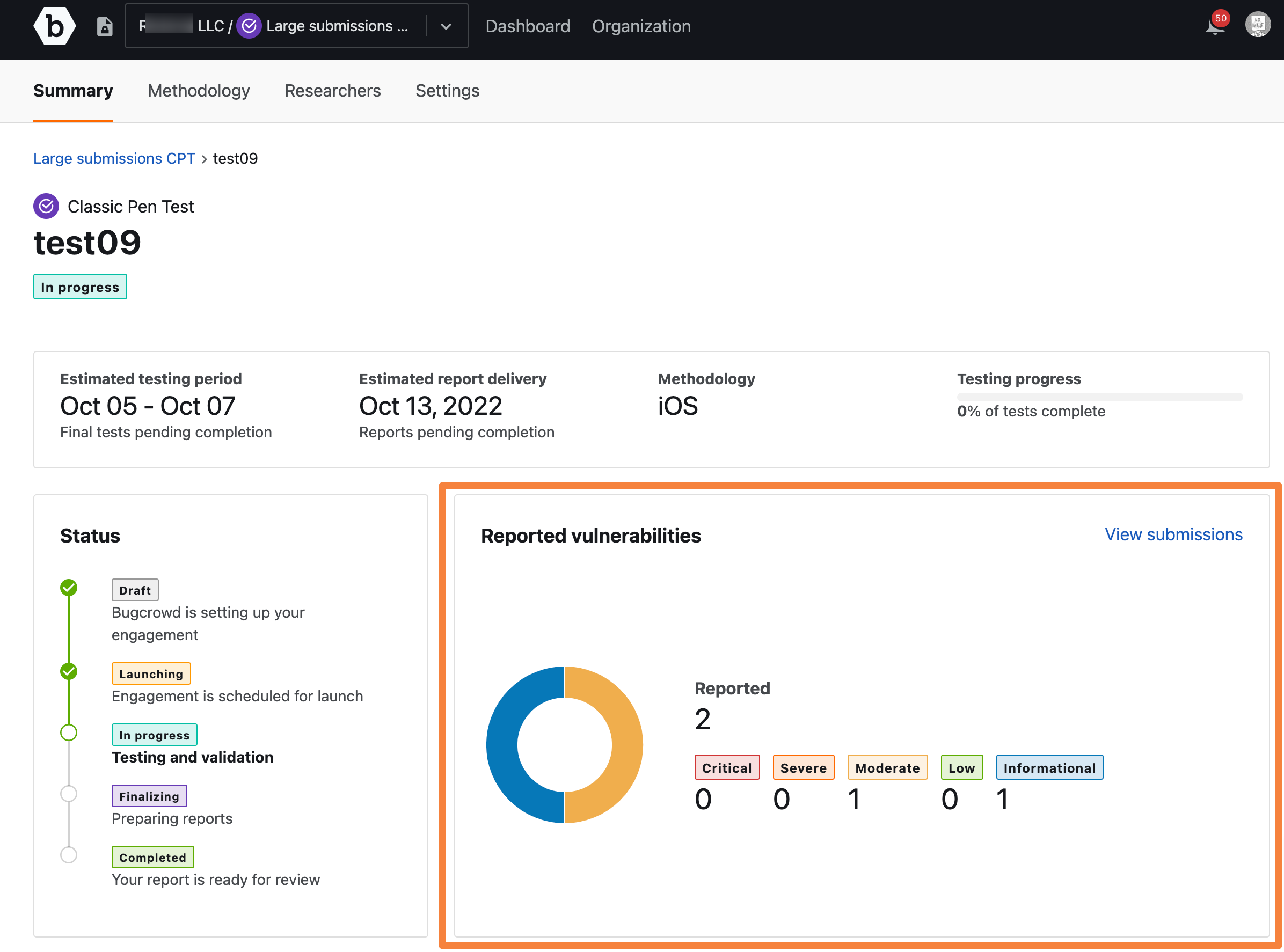Click the Finalizing status label
This screenshot has width=1284, height=952.
click(149, 796)
